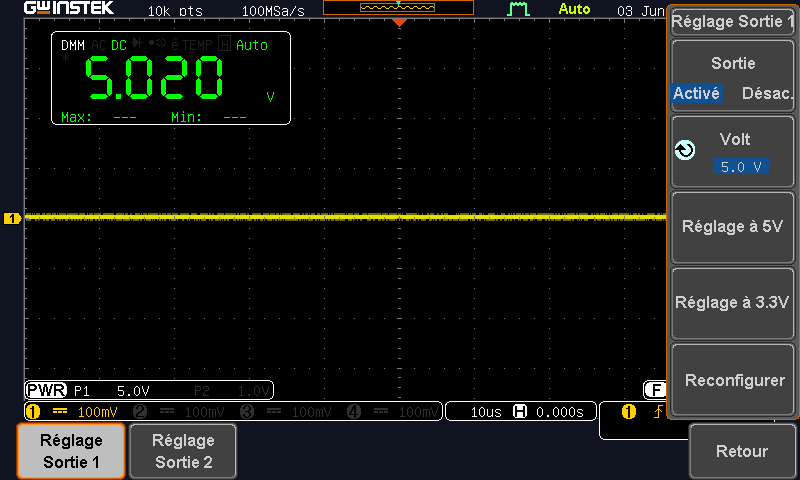800x480 pixels.
Task: Set Sortie to Activé
Action: coord(696,93)
